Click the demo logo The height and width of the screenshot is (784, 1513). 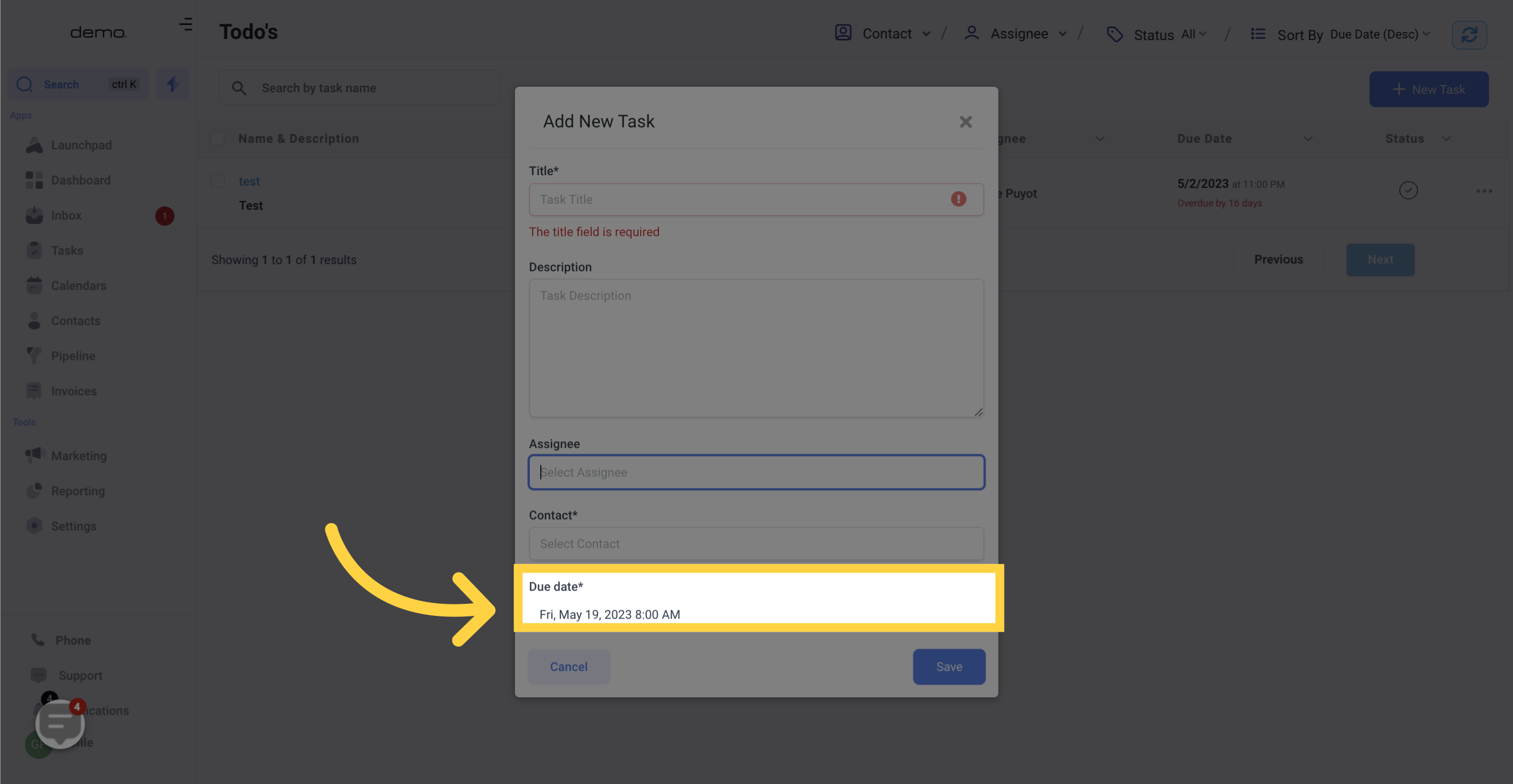98,32
